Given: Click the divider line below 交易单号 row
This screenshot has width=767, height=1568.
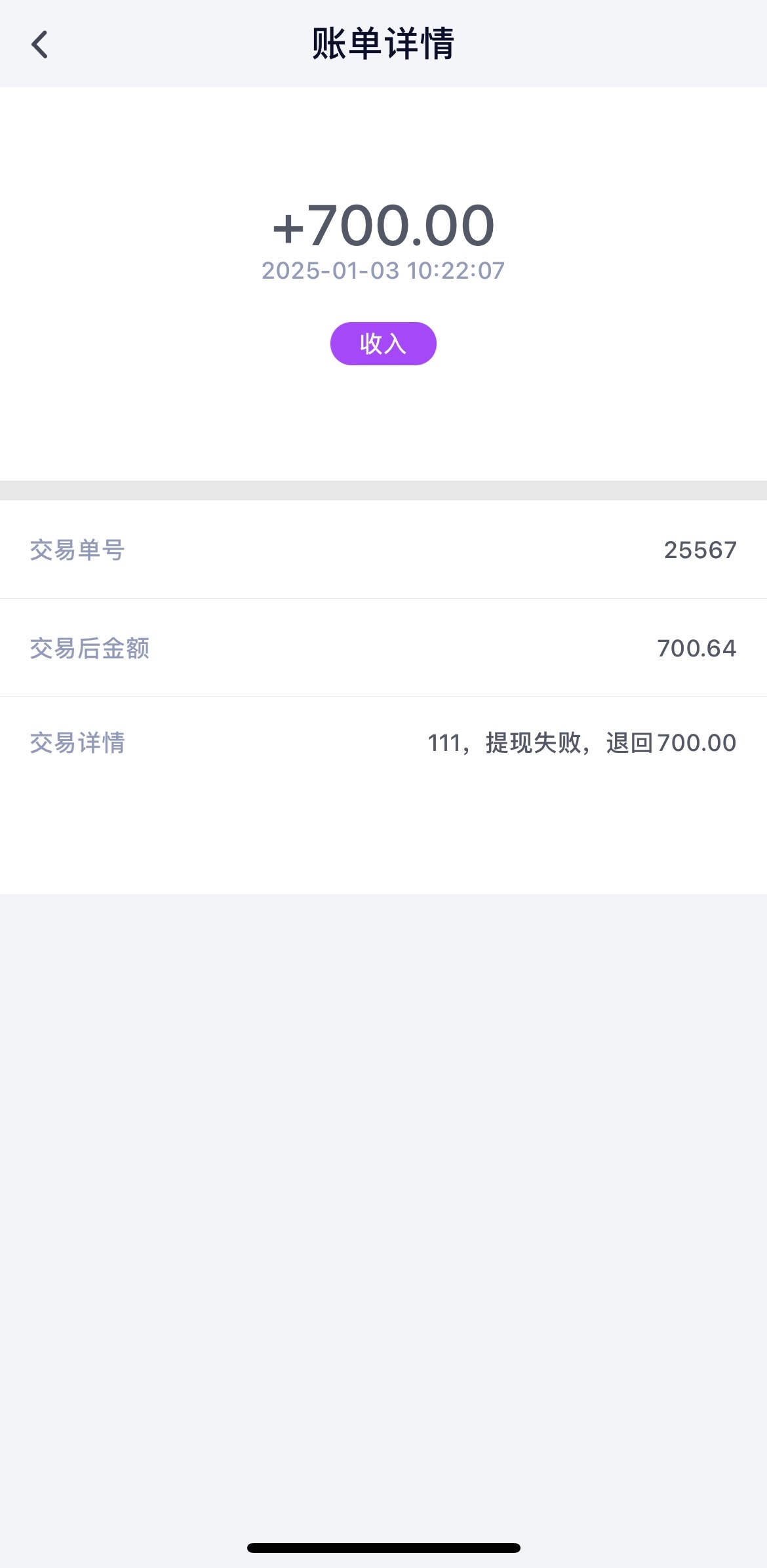Looking at the screenshot, I should coord(383,598).
